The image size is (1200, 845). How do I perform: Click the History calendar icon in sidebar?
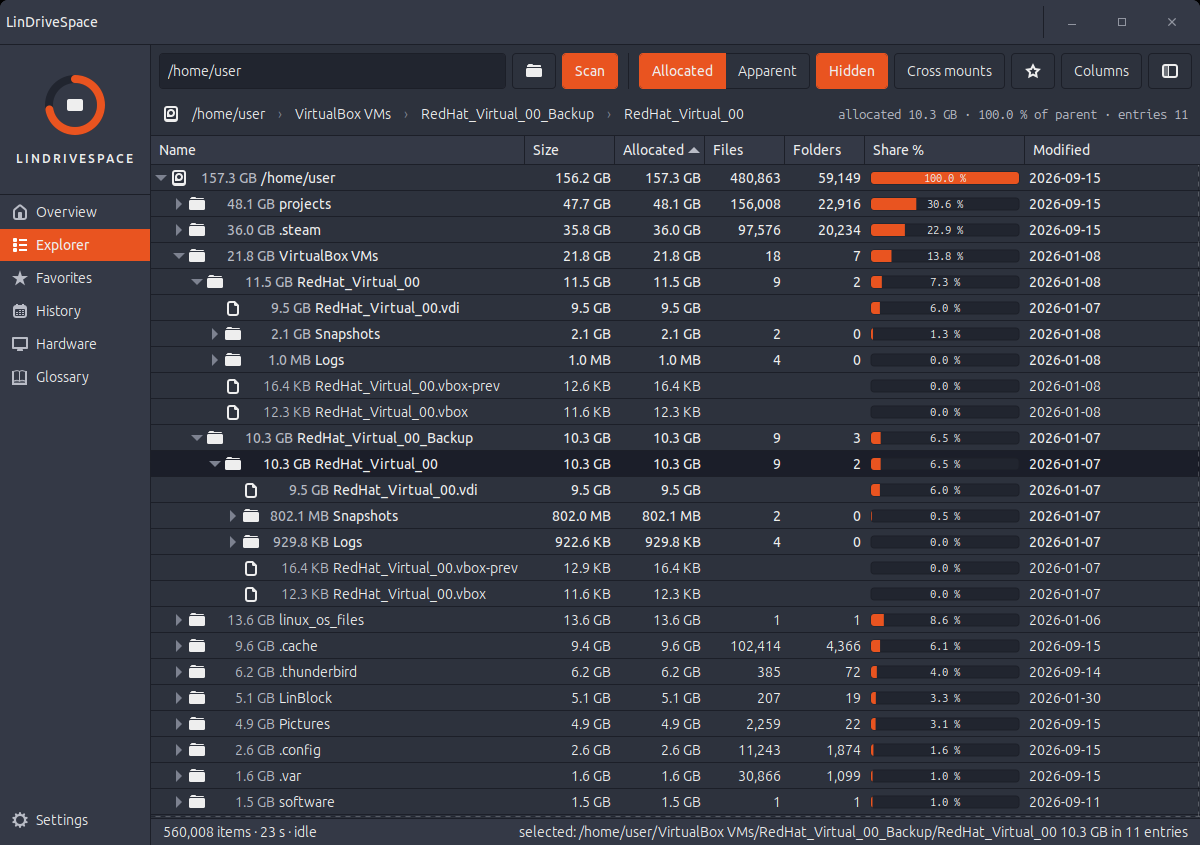pos(19,311)
